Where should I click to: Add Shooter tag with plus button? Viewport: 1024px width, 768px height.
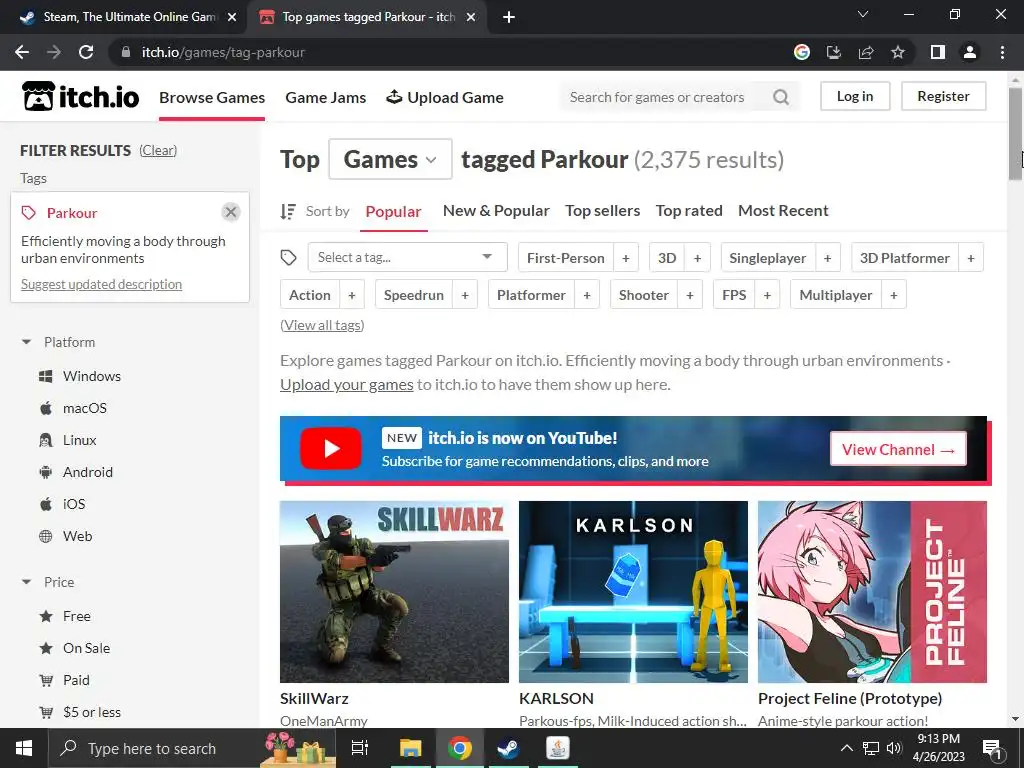click(690, 295)
